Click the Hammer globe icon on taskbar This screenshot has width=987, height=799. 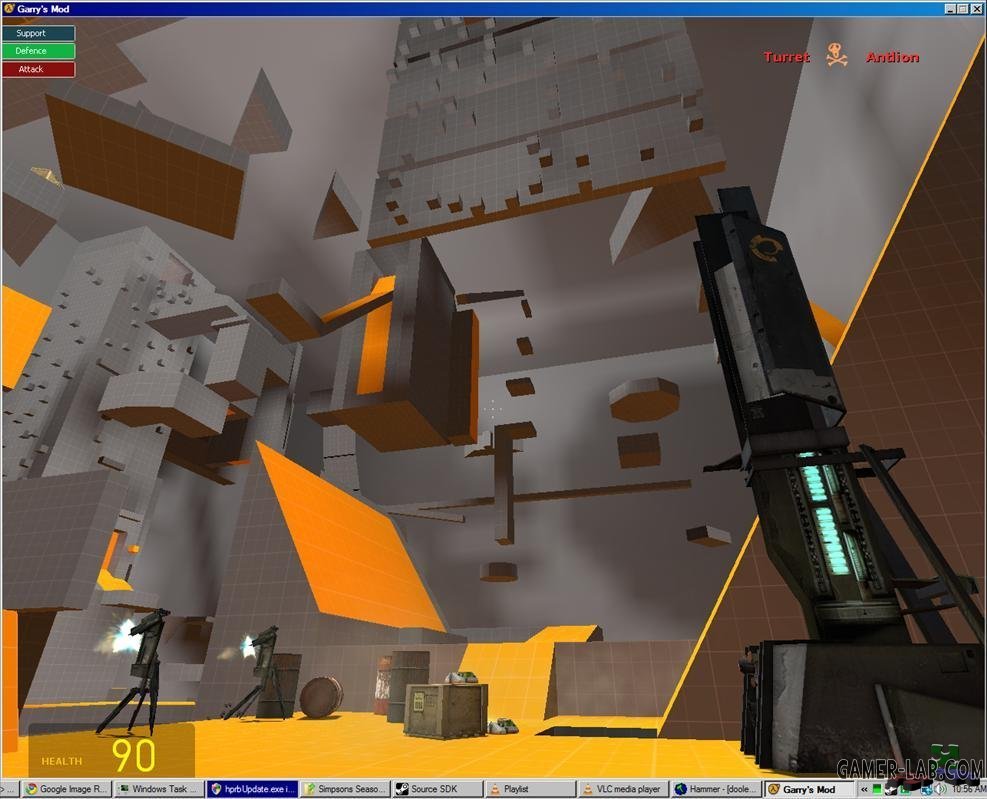coord(680,789)
